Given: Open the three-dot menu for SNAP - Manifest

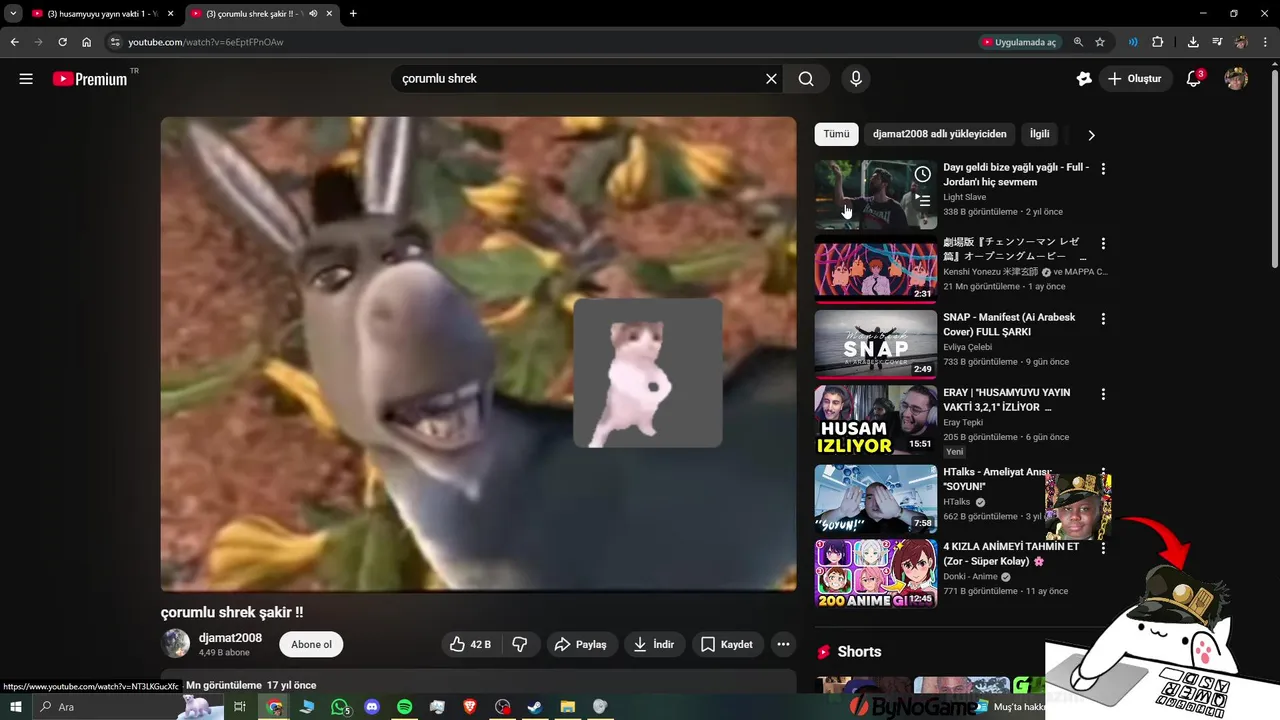Looking at the screenshot, I should (1103, 319).
